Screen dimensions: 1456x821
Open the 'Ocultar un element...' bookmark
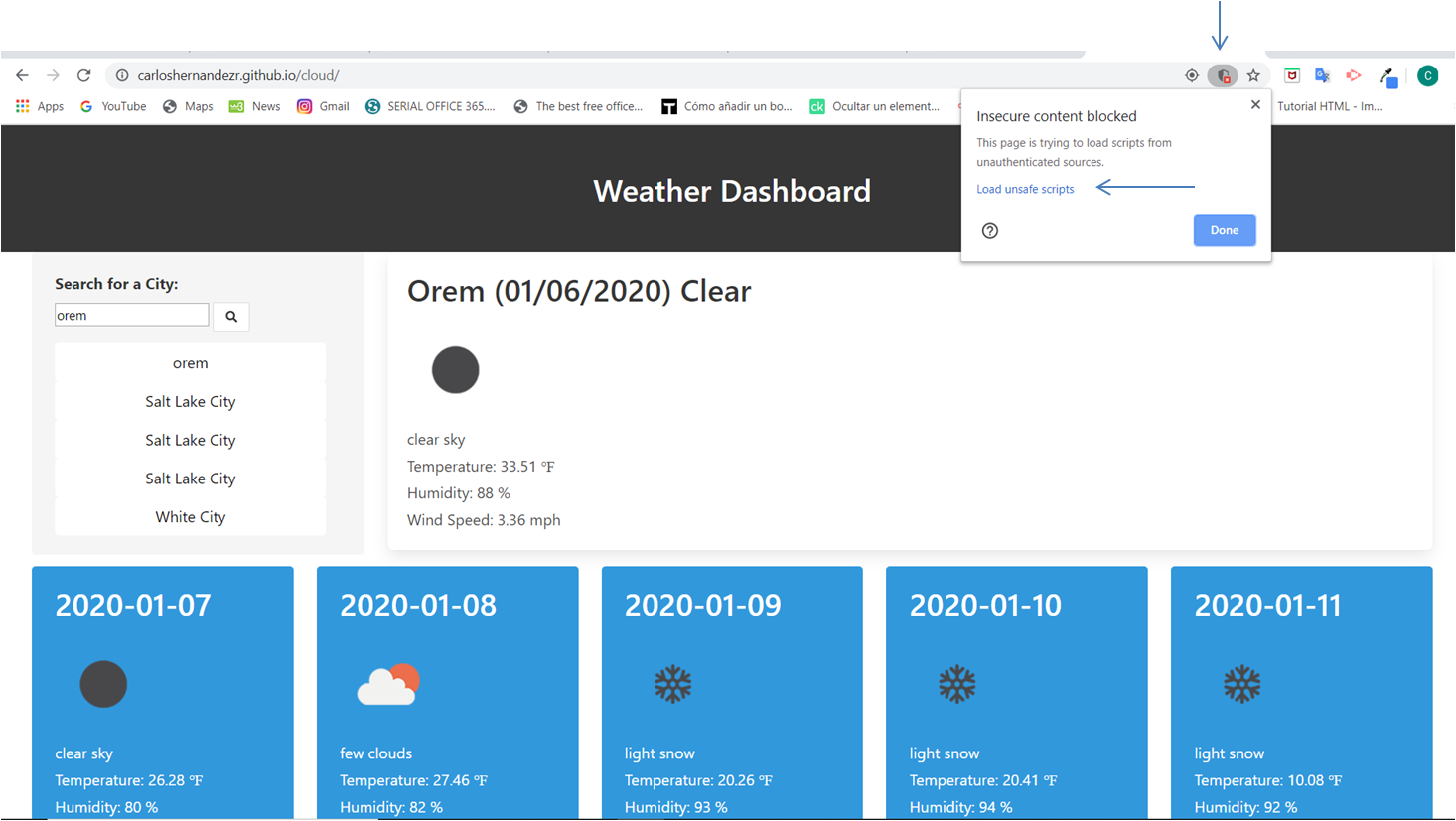(875, 106)
